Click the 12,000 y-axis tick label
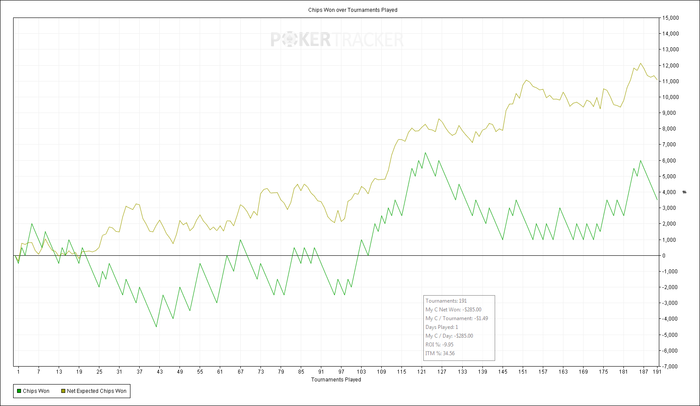700x406 pixels. 671,66
